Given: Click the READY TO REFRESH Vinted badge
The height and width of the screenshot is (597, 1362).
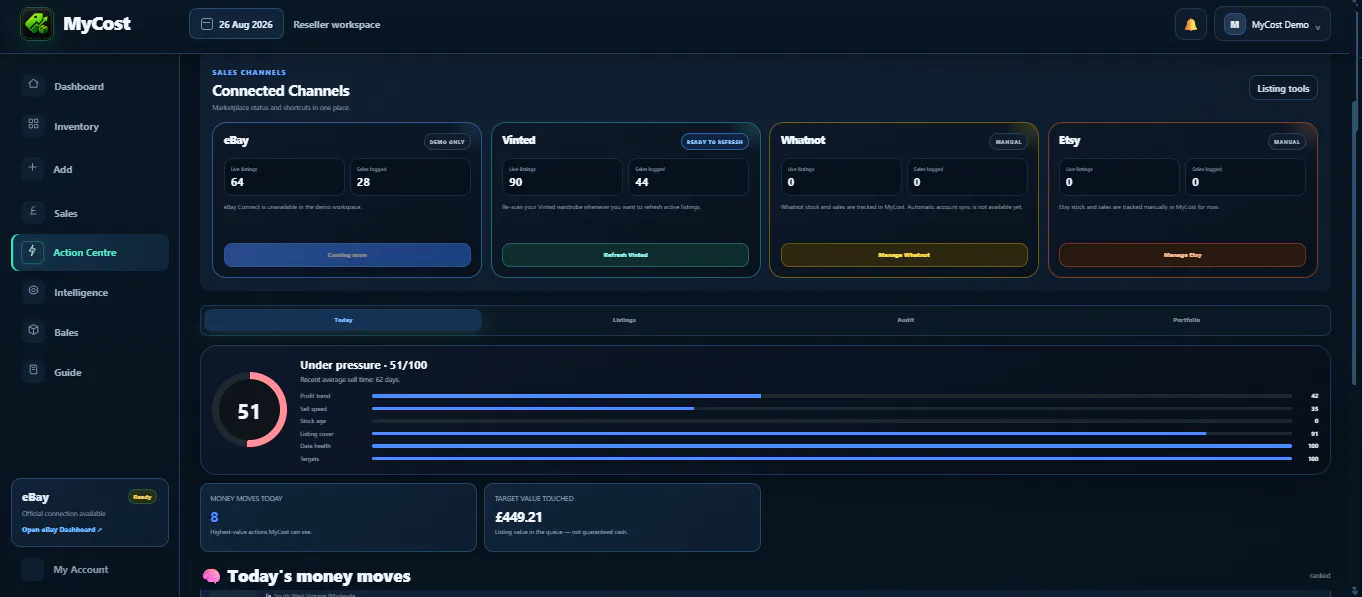Looking at the screenshot, I should click(715, 142).
